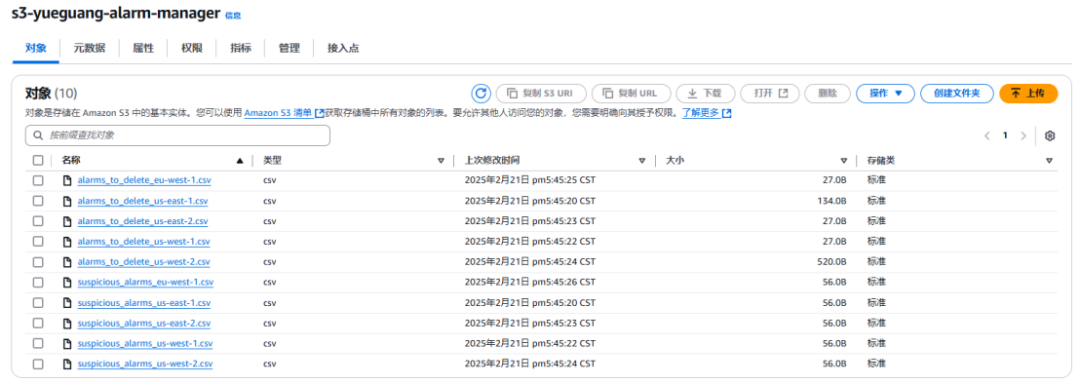The width and height of the screenshot is (1080, 383).
Task: Check the box for alarms_to_delete_us-west-1.csv
Action: coord(38,242)
